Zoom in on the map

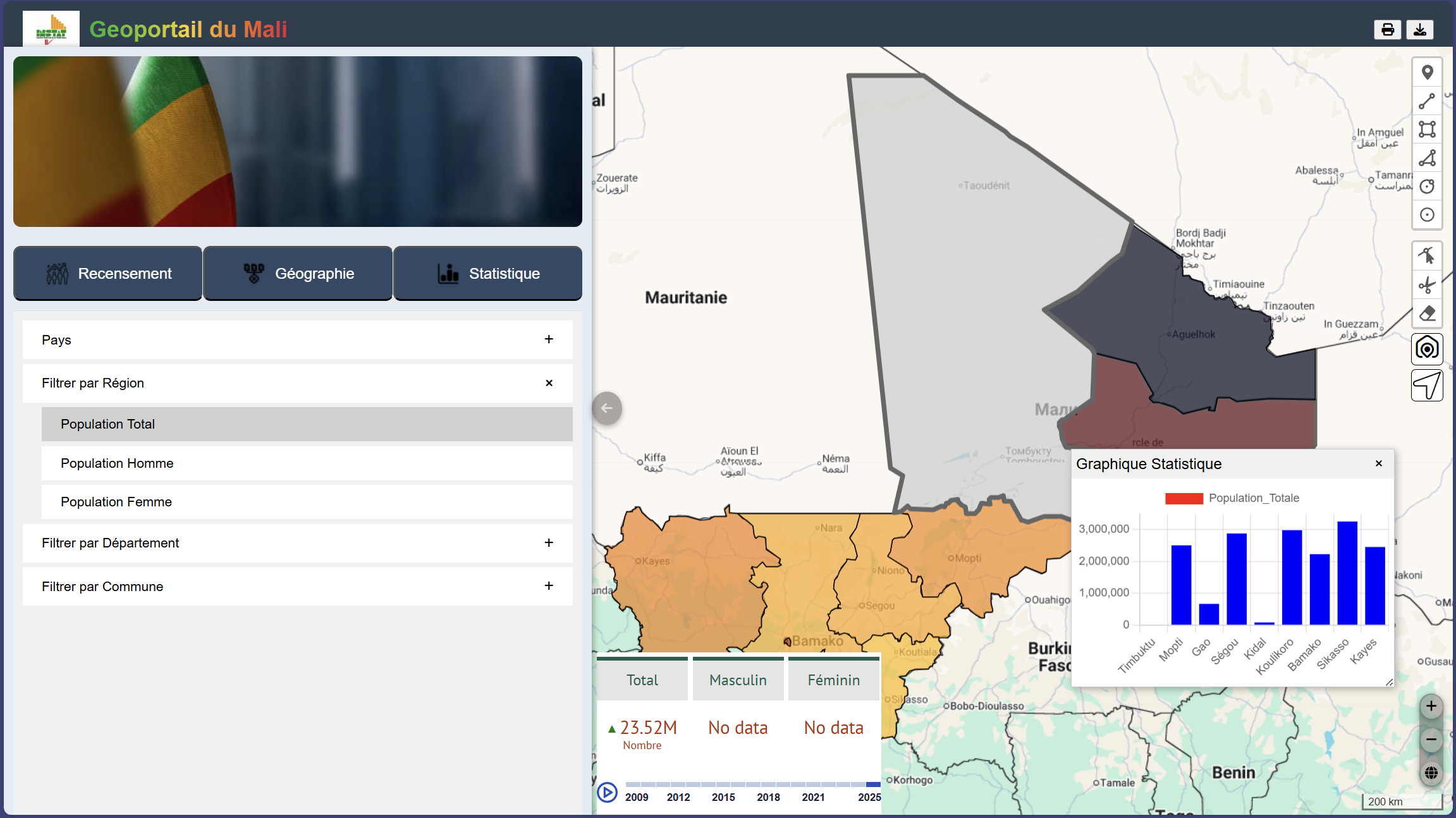tap(1431, 707)
